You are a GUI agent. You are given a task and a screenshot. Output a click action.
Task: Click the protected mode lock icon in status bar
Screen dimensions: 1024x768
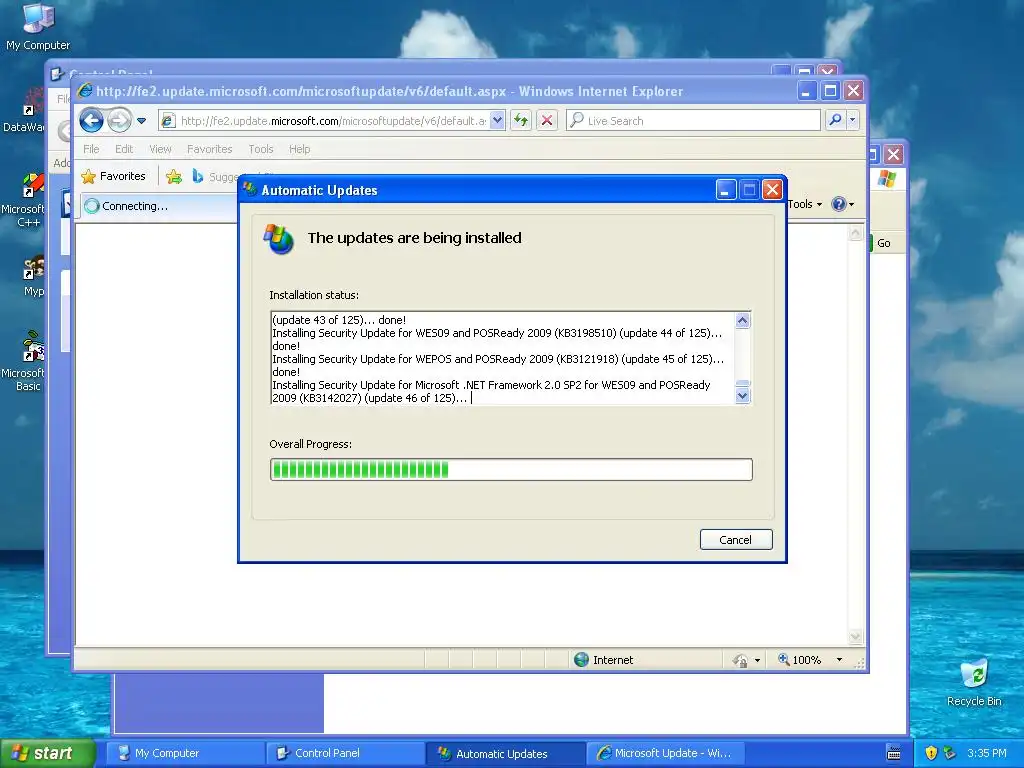coord(740,660)
